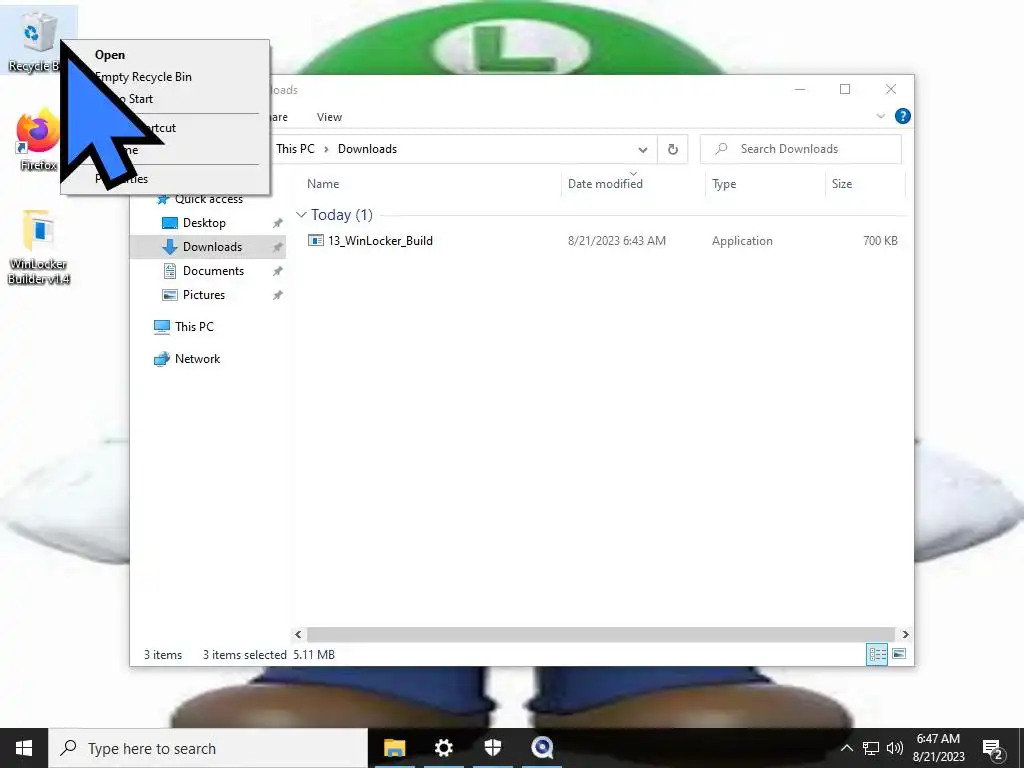The width and height of the screenshot is (1024, 768).
Task: Open File Explorer from the taskbar
Action: pyautogui.click(x=394, y=748)
